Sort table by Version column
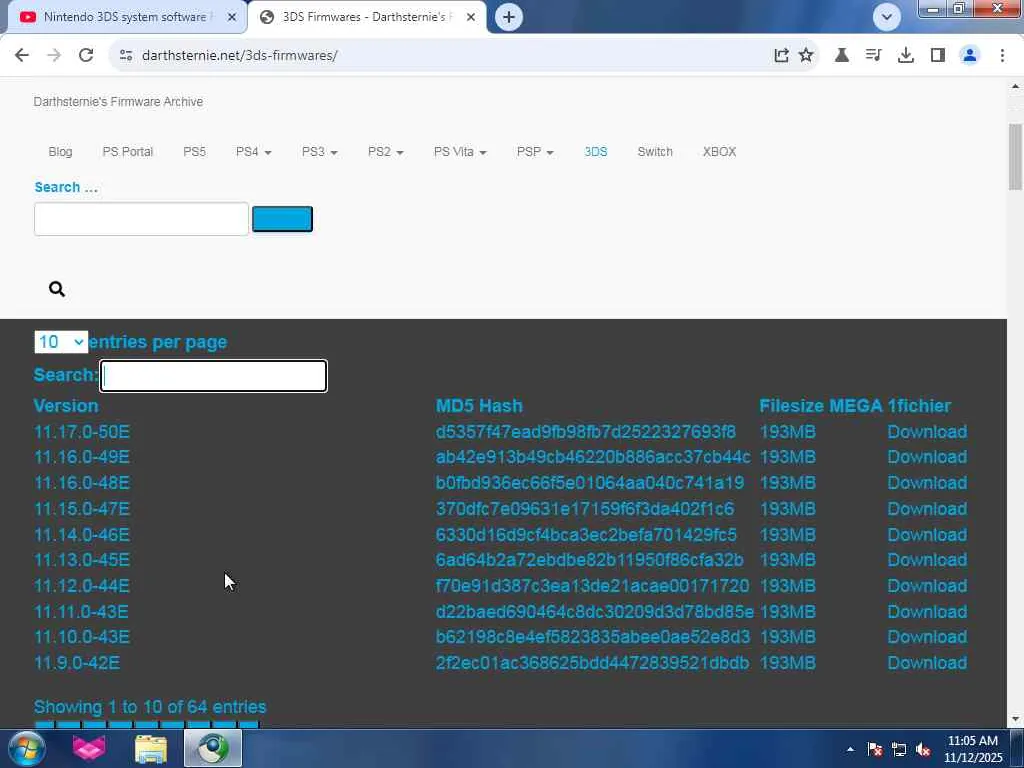 pos(66,406)
